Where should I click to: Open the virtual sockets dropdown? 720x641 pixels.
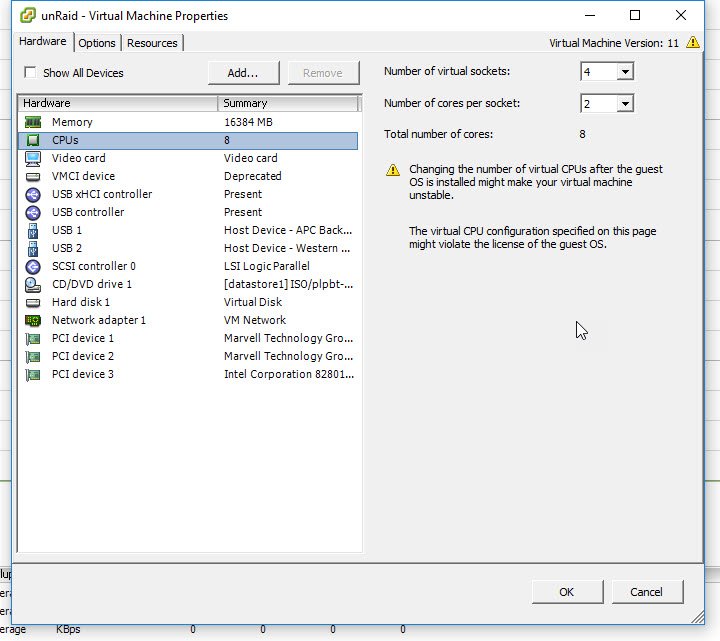624,72
